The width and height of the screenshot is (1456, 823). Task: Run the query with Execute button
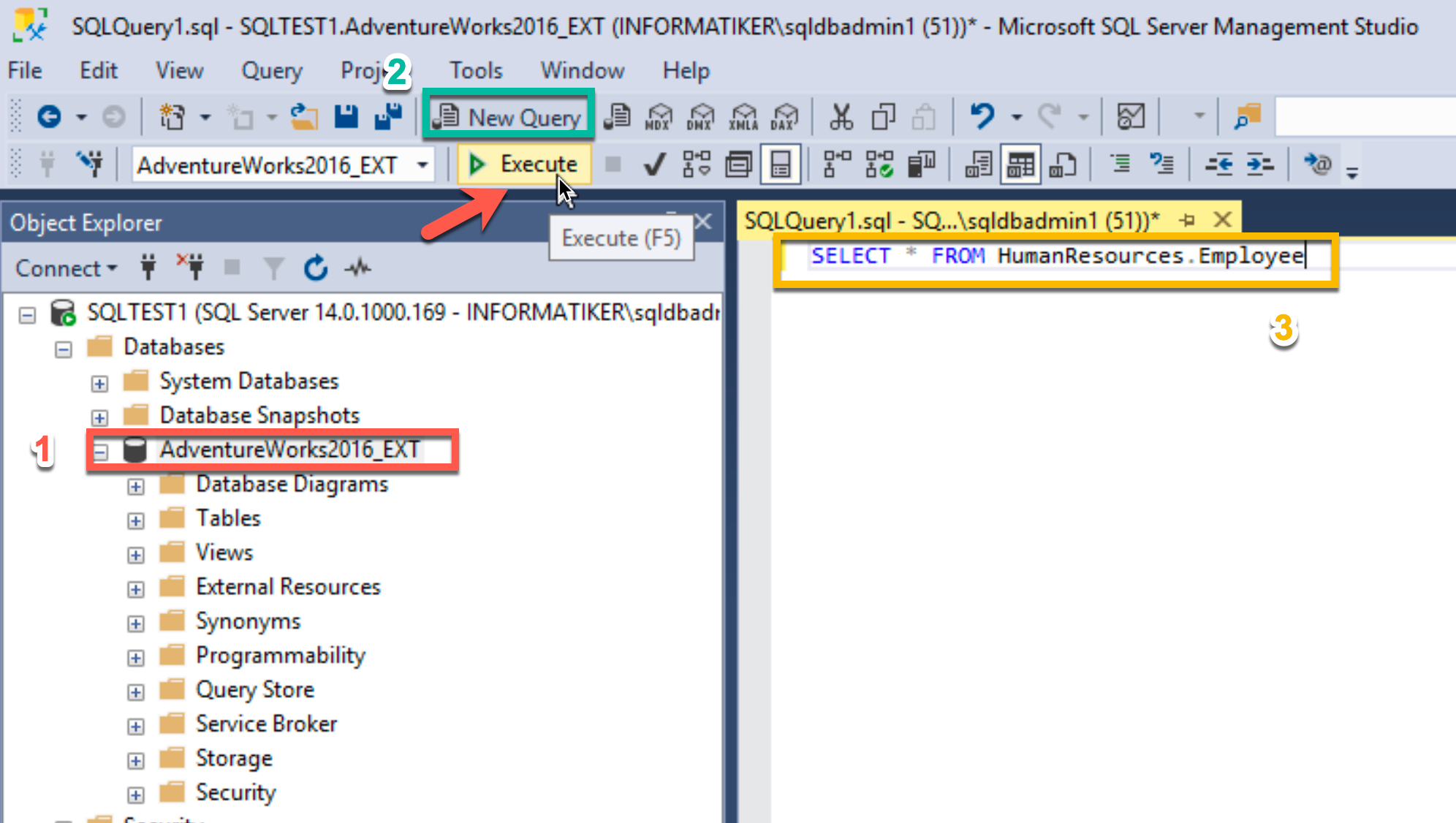tap(523, 164)
